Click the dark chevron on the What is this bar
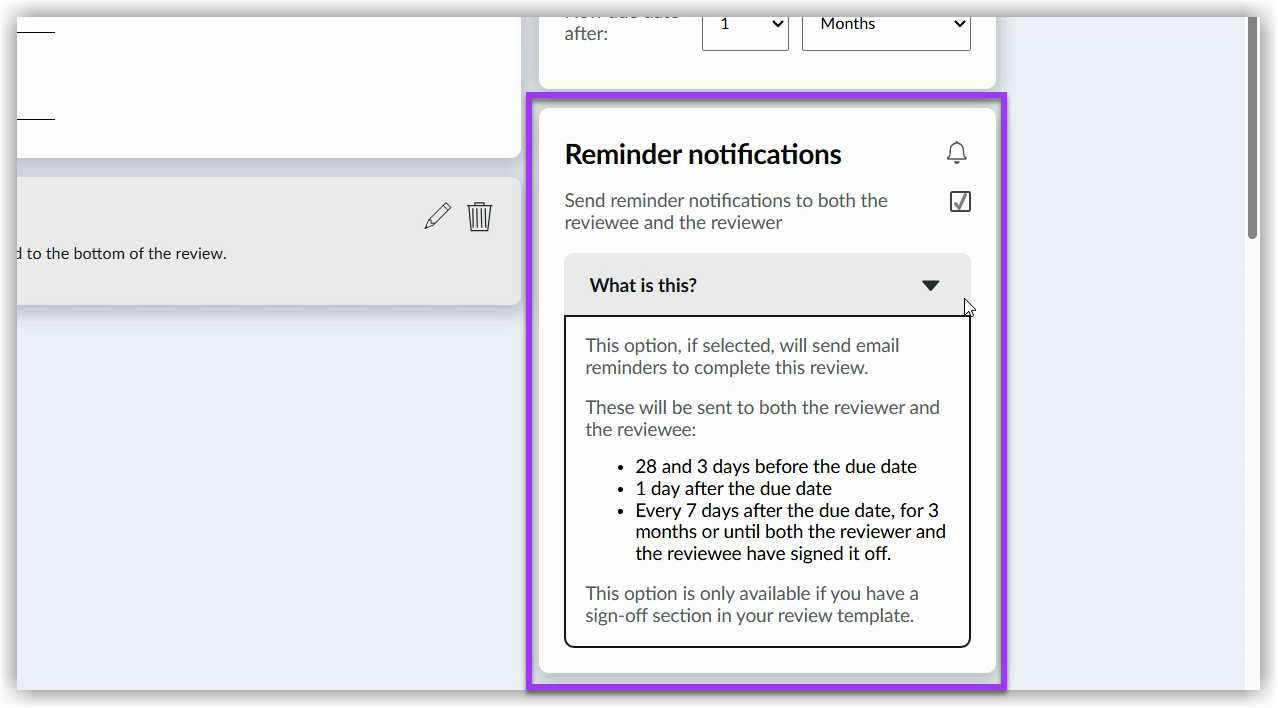The image size is (1278, 708). (931, 285)
